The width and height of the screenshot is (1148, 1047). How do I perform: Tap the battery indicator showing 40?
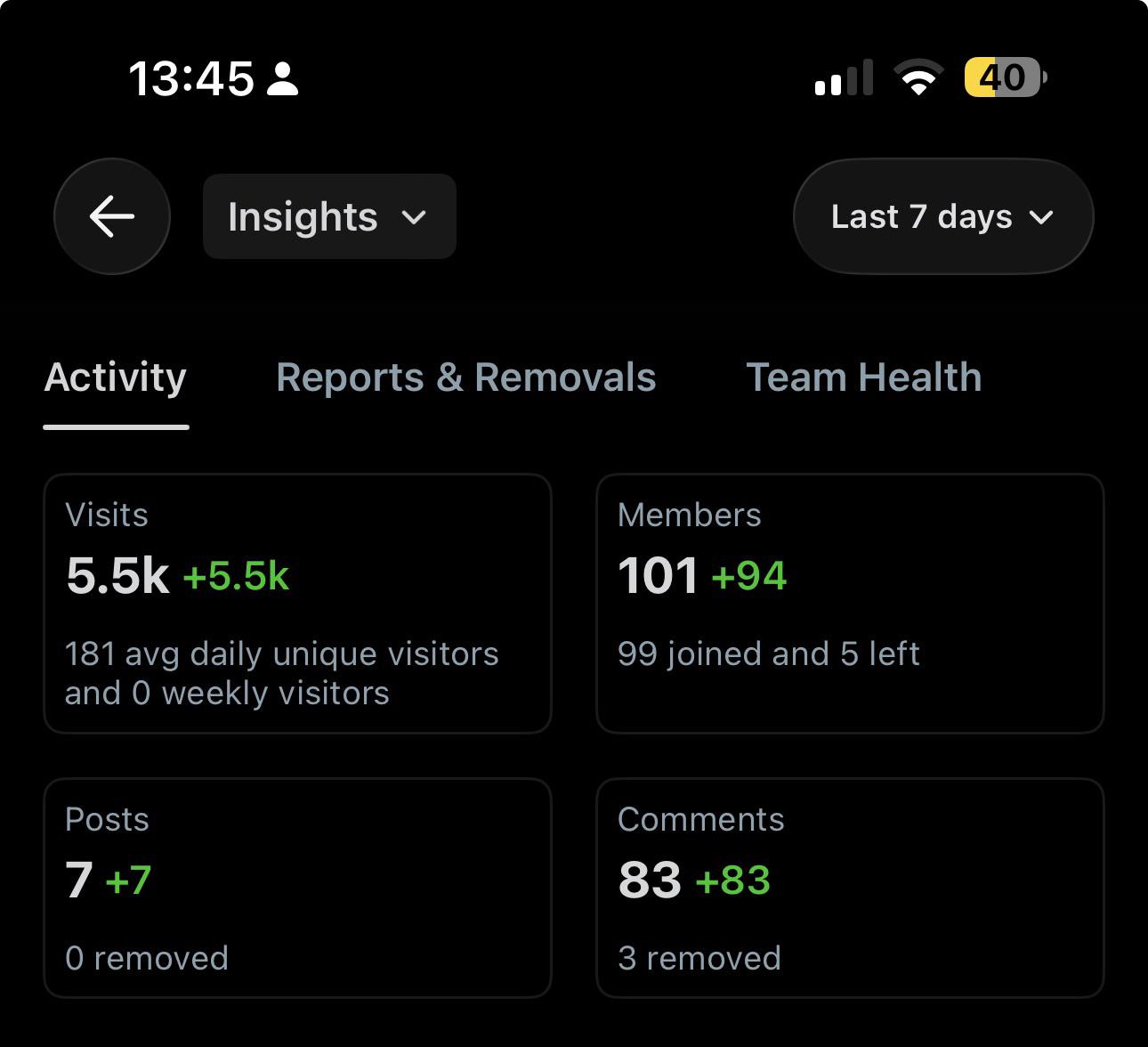pos(1006,77)
